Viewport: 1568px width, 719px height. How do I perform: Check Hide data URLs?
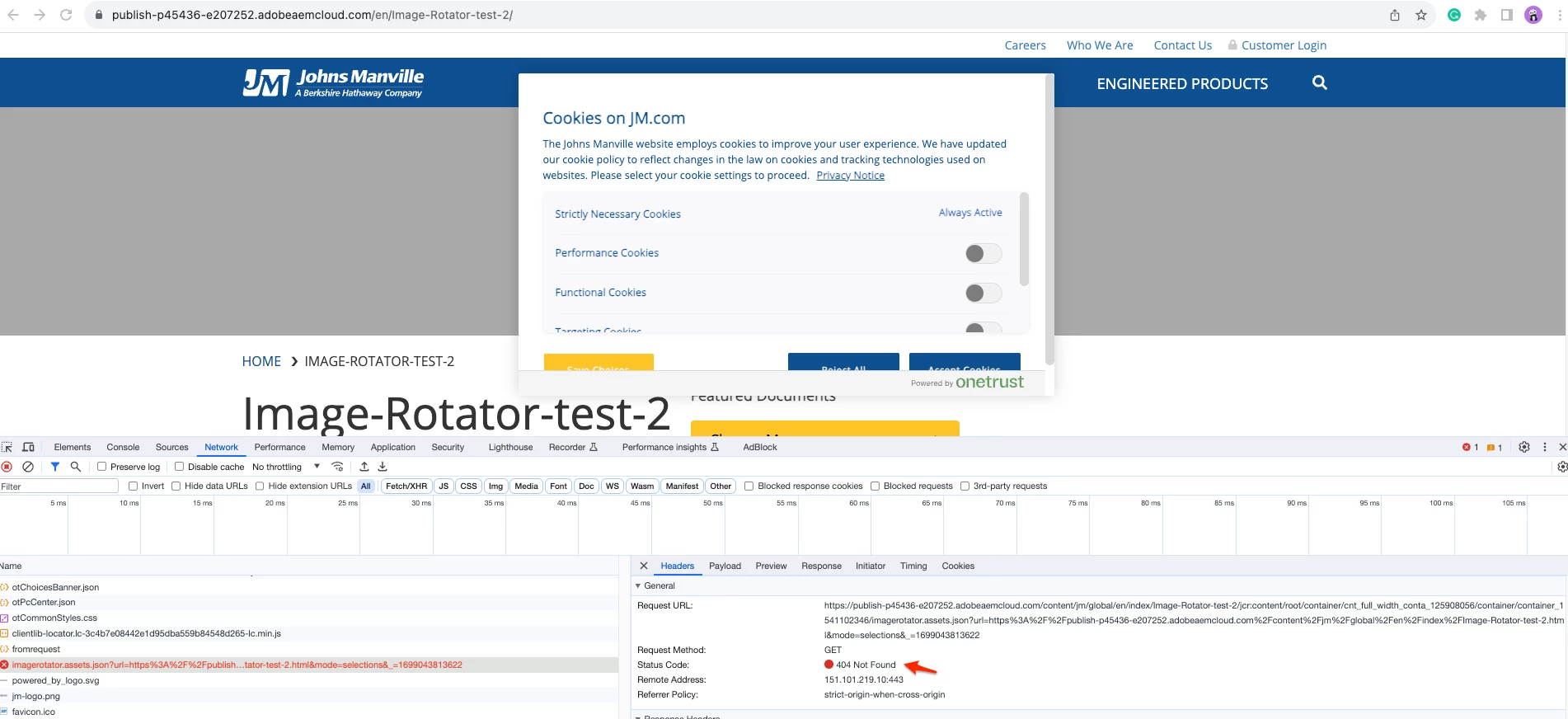[x=176, y=486]
